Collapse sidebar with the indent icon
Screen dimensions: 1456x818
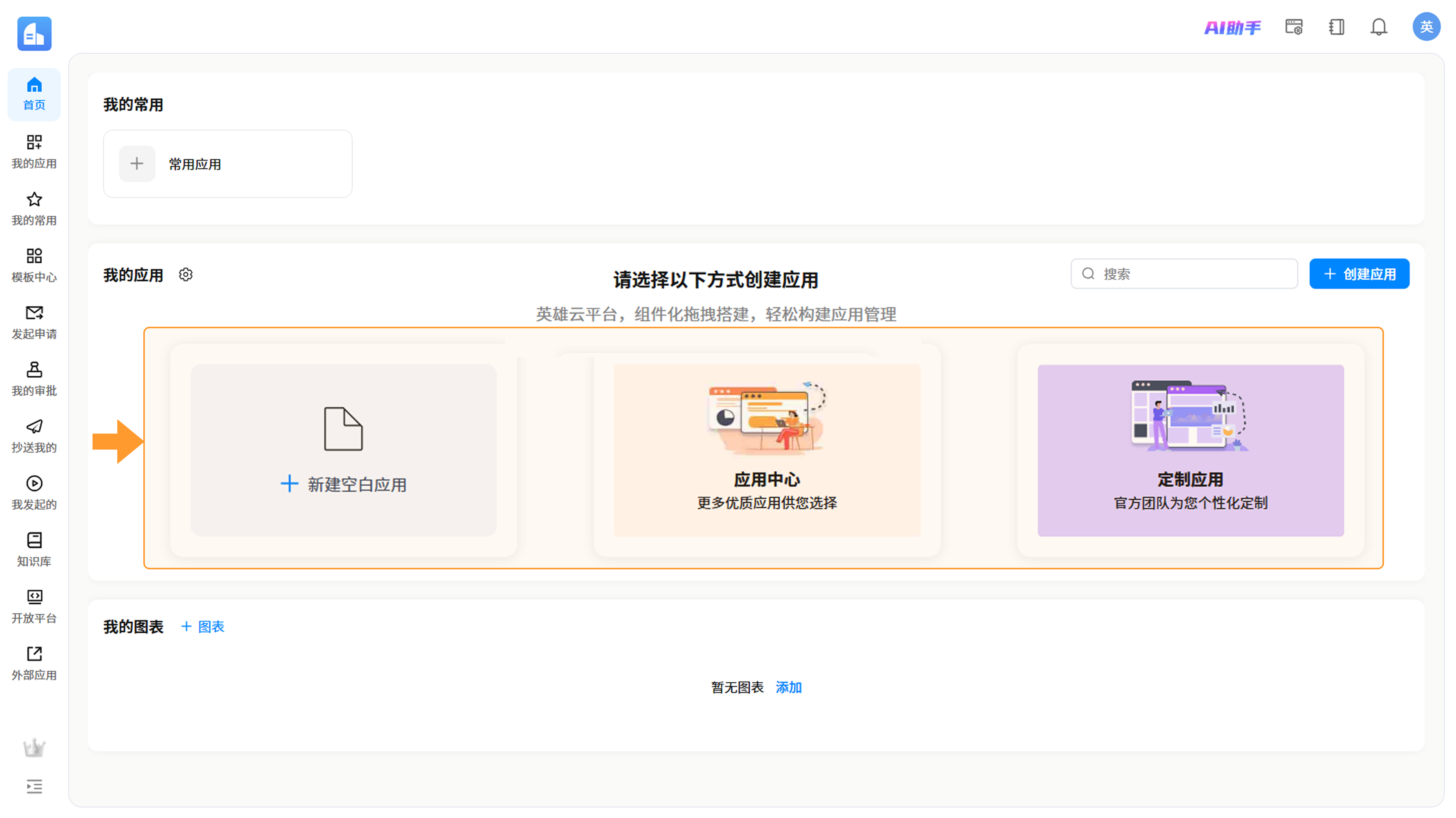tap(34, 787)
